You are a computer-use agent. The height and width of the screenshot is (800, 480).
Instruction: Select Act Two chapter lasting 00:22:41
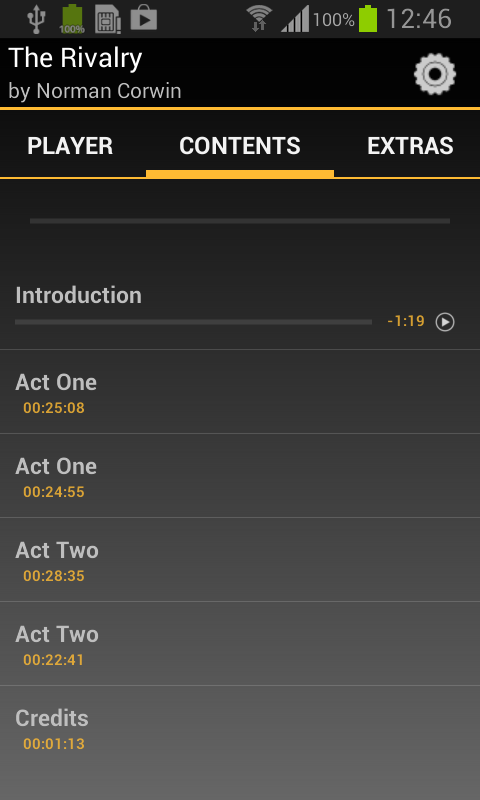pos(240,644)
